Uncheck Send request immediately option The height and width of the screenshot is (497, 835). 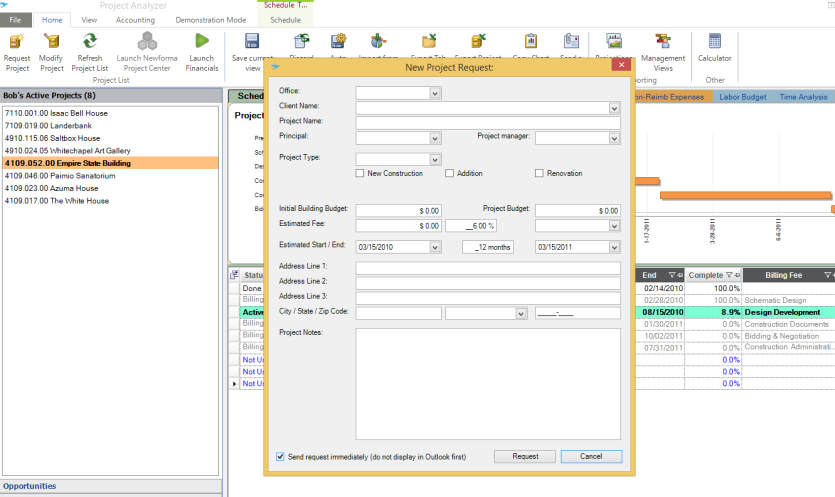[x=280, y=457]
